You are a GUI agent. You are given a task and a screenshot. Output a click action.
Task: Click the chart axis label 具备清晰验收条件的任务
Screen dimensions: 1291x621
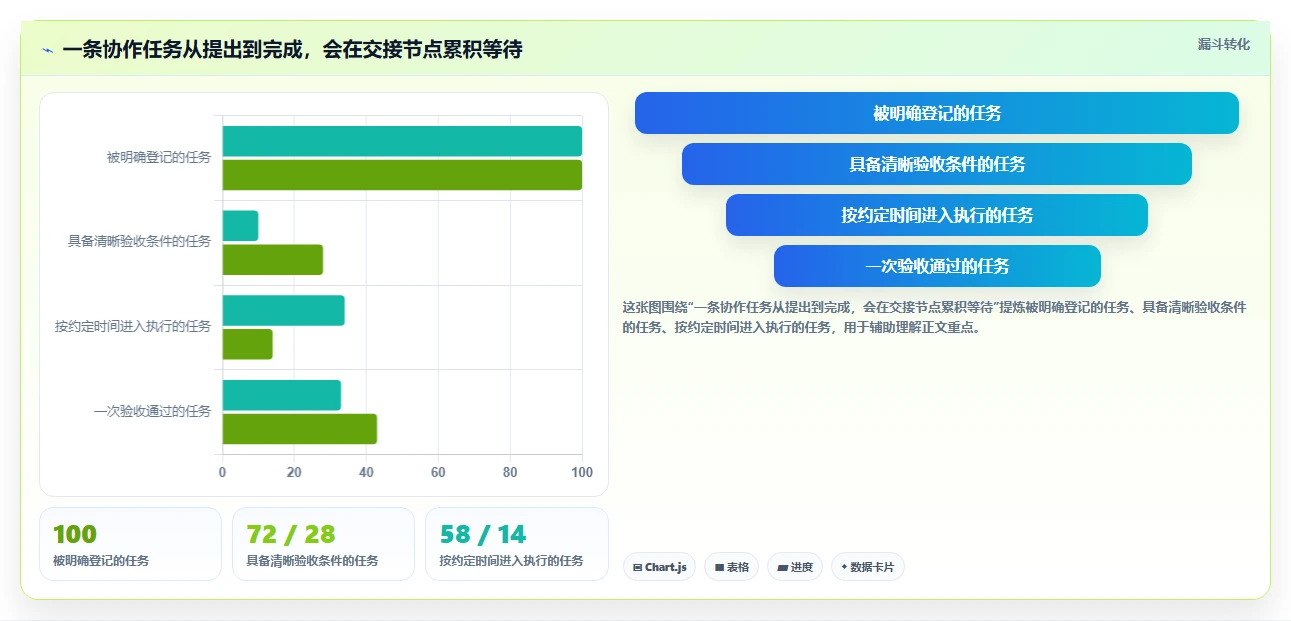click(x=139, y=242)
